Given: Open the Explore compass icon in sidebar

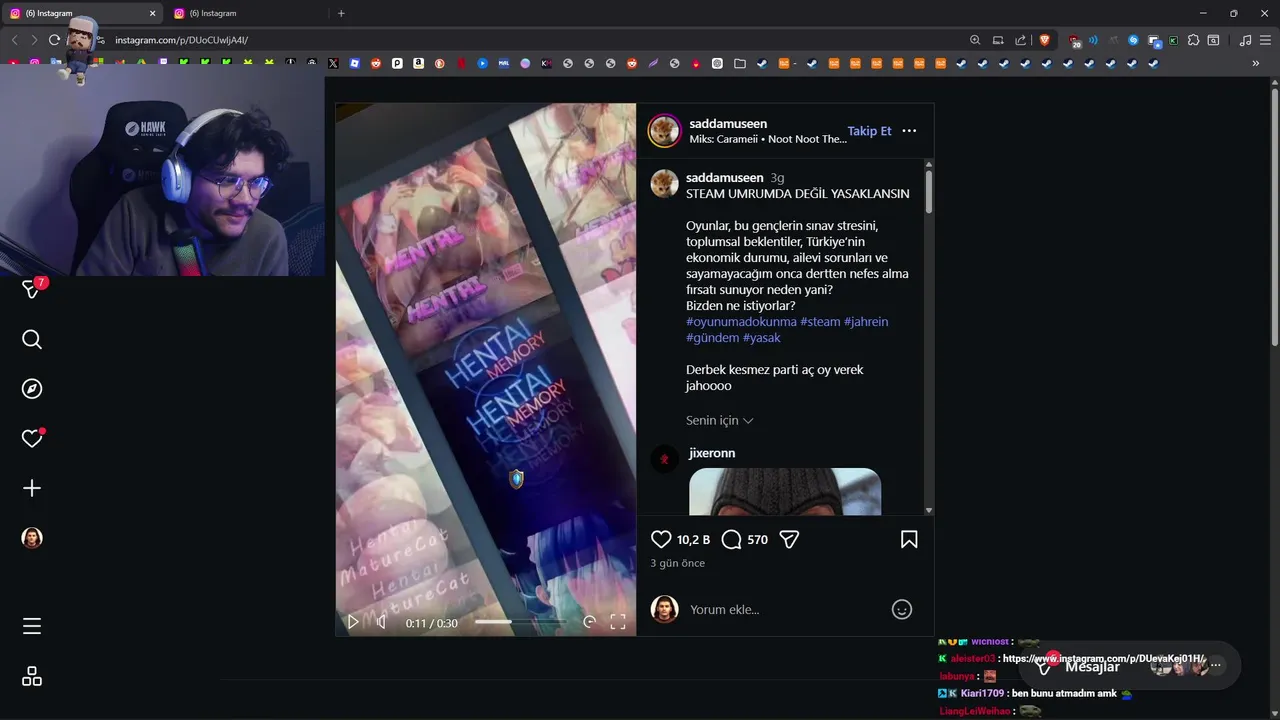Looking at the screenshot, I should 32,389.
